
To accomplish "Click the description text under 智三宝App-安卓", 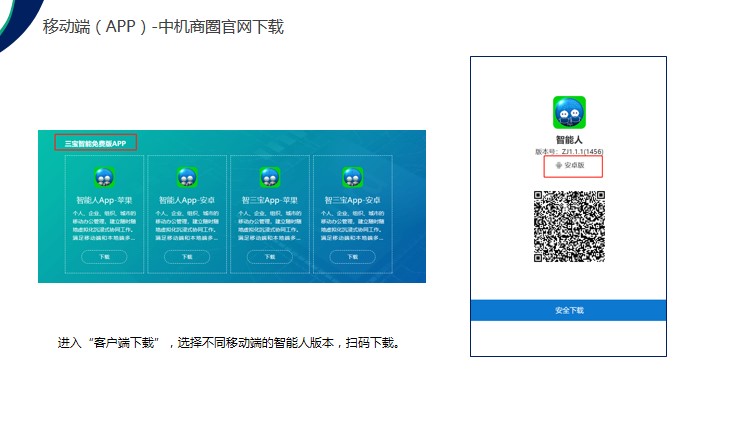I will coord(353,225).
